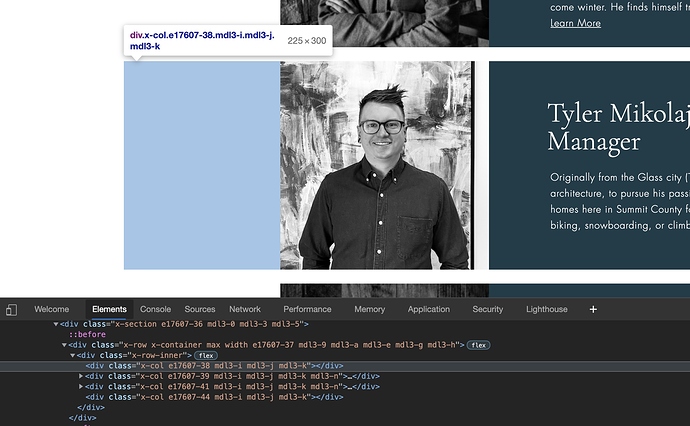This screenshot has height=426, width=690.
Task: Switch to the Console tab
Action: point(155,310)
